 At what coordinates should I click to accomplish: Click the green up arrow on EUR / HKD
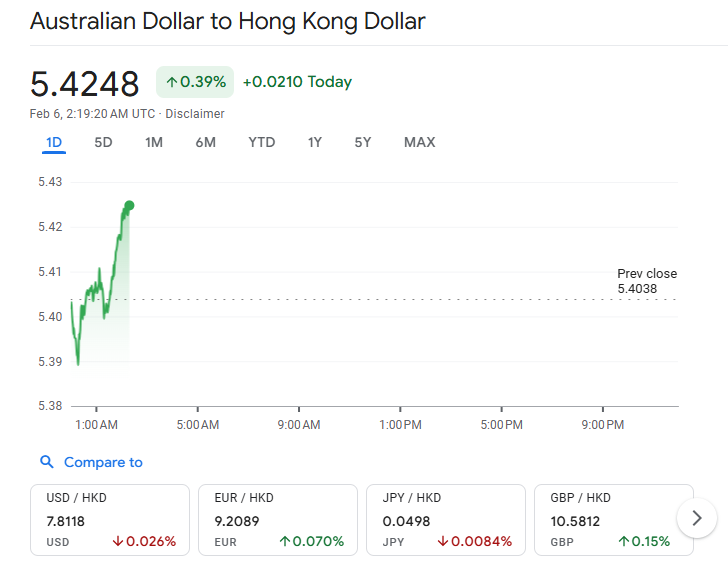(x=285, y=542)
